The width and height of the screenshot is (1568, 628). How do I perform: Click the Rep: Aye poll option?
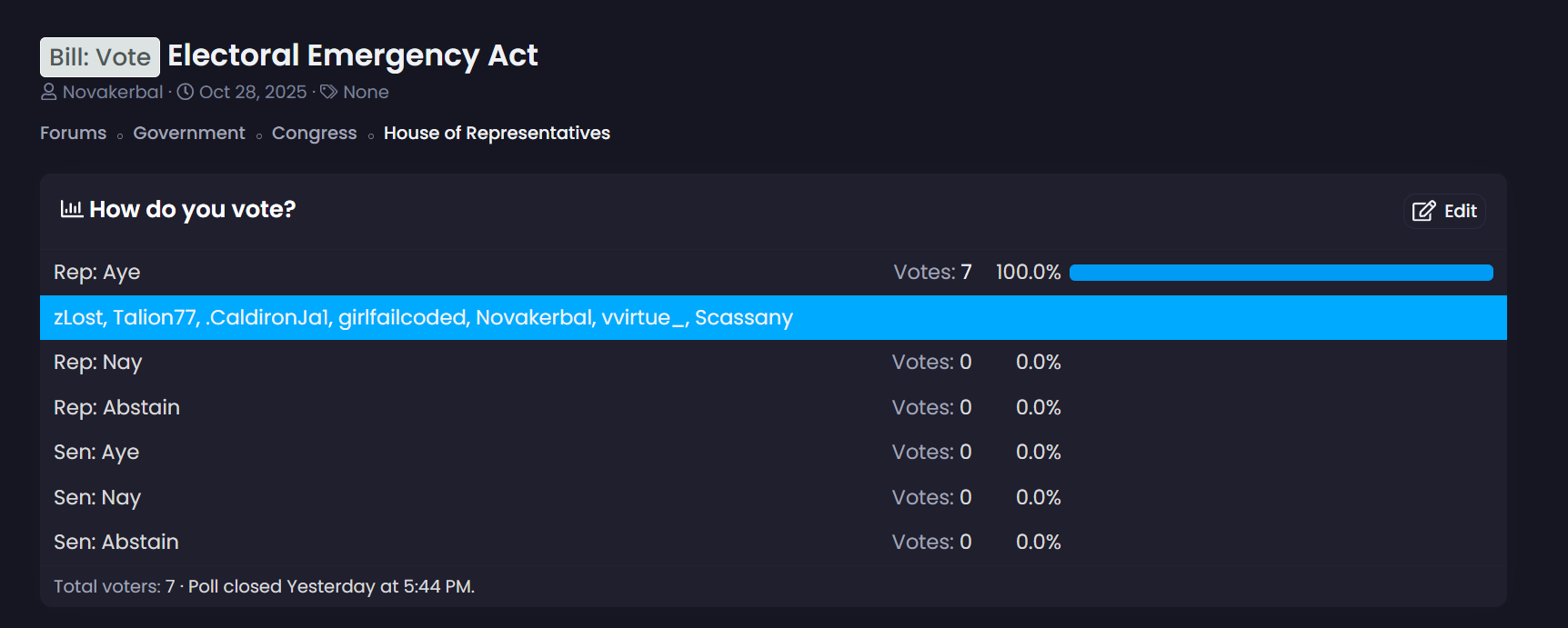(x=96, y=273)
